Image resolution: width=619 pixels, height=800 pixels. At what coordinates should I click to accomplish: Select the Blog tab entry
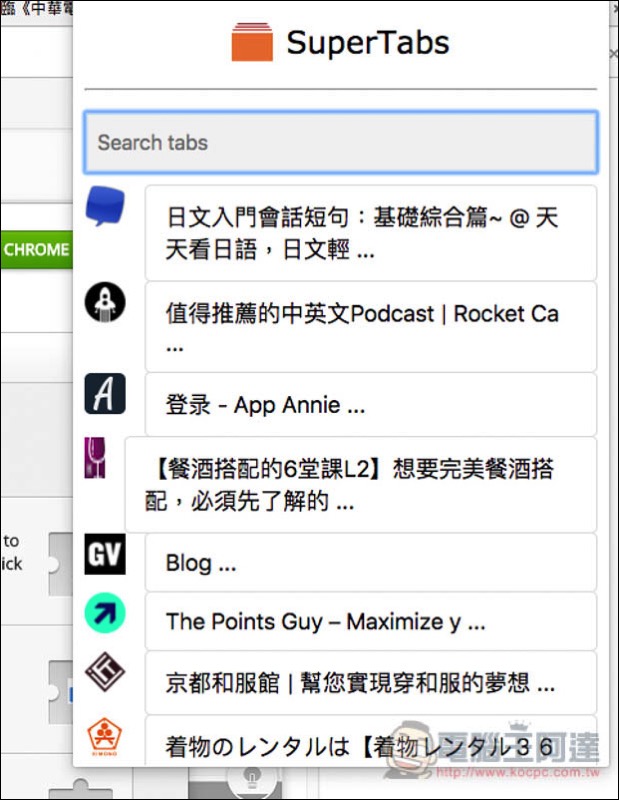point(371,563)
